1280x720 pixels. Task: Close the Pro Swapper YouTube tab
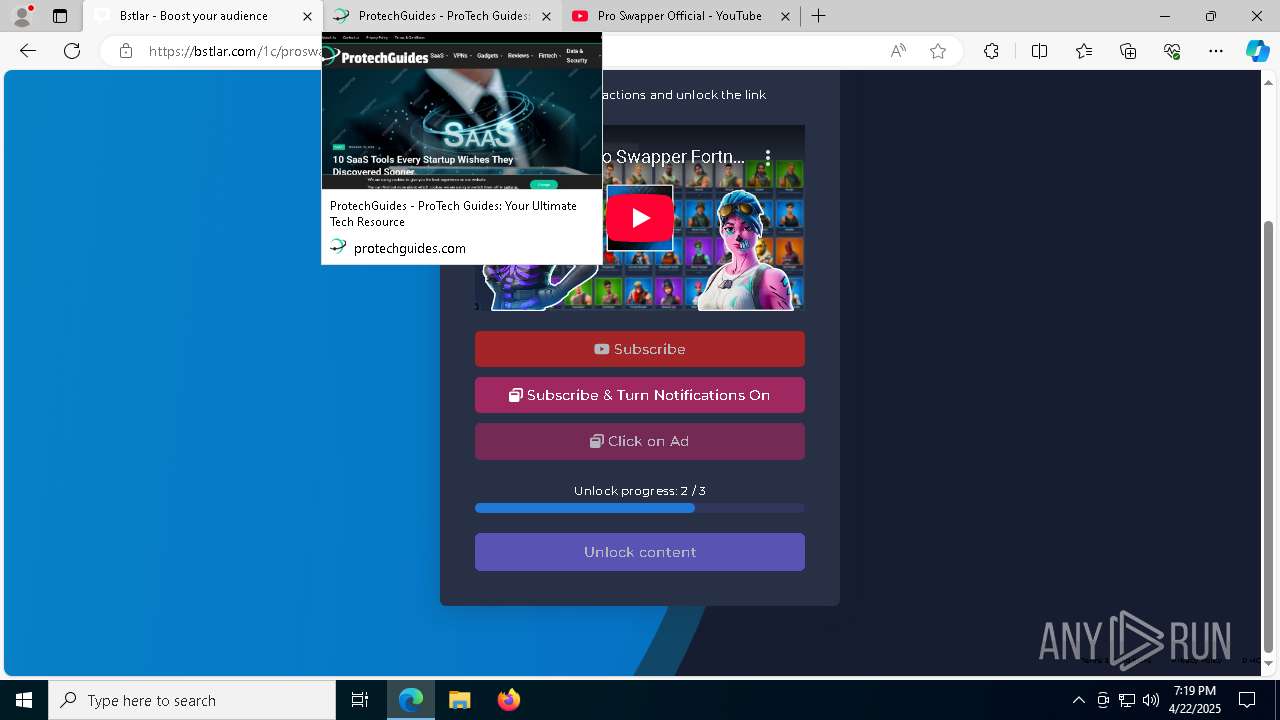click(785, 16)
